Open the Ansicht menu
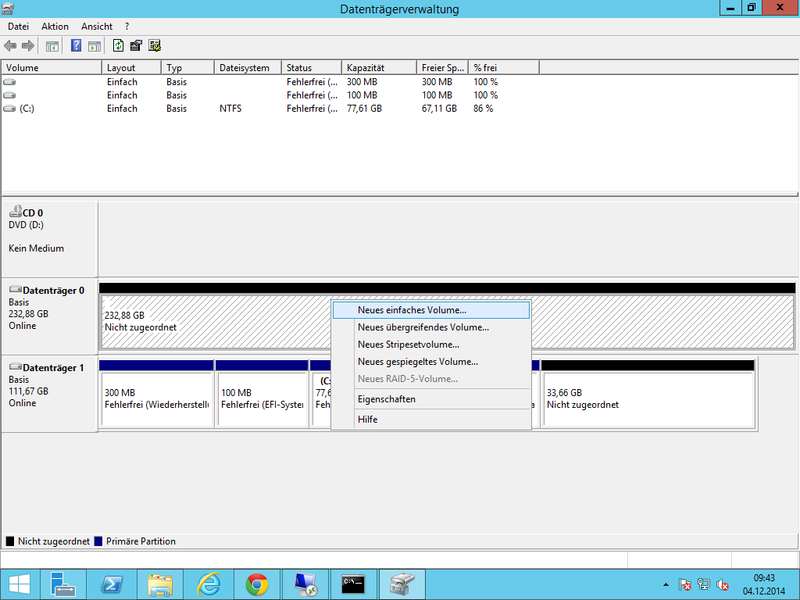The height and width of the screenshot is (600, 800). pos(97,26)
